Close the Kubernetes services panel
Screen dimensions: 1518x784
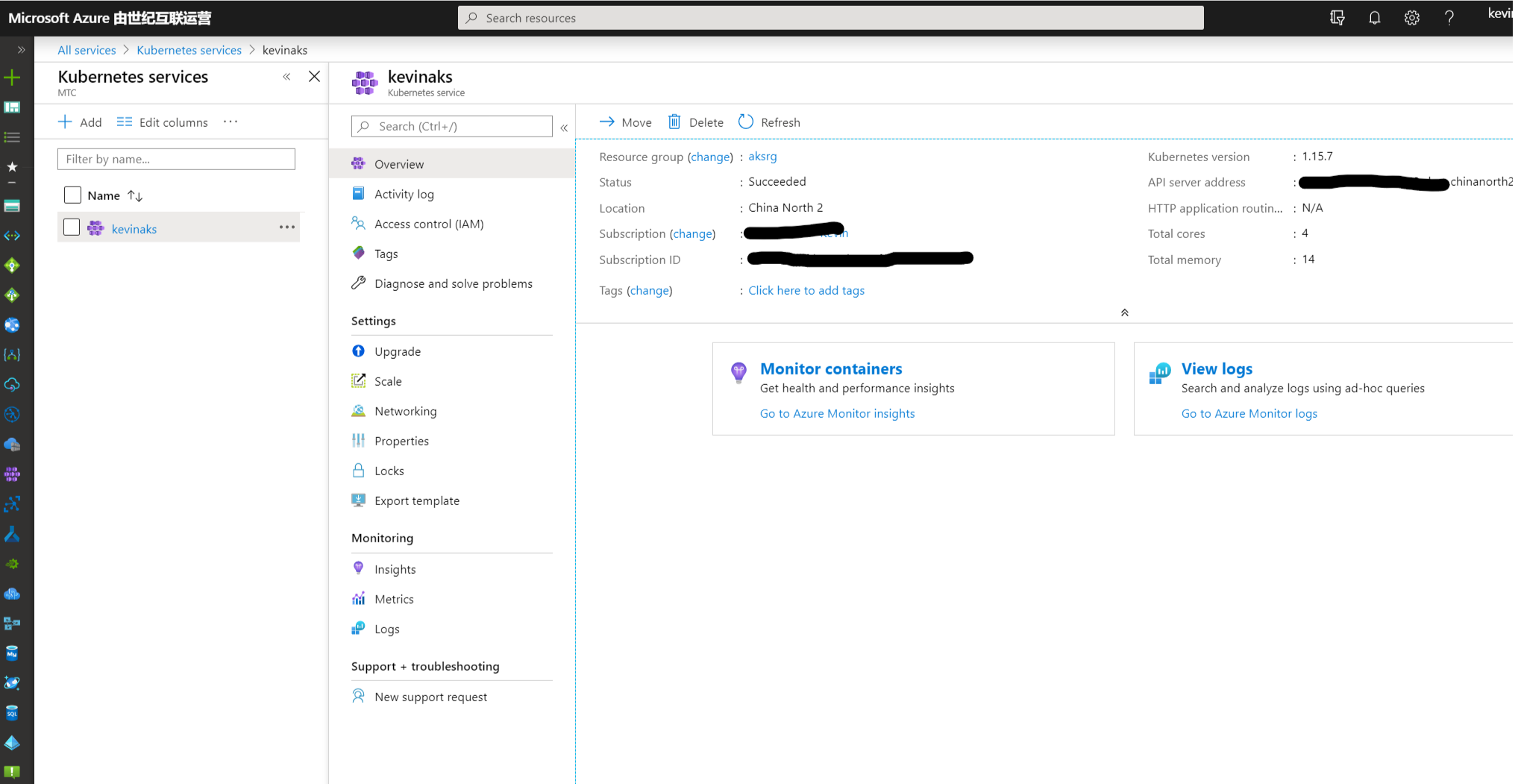pyautogui.click(x=314, y=77)
